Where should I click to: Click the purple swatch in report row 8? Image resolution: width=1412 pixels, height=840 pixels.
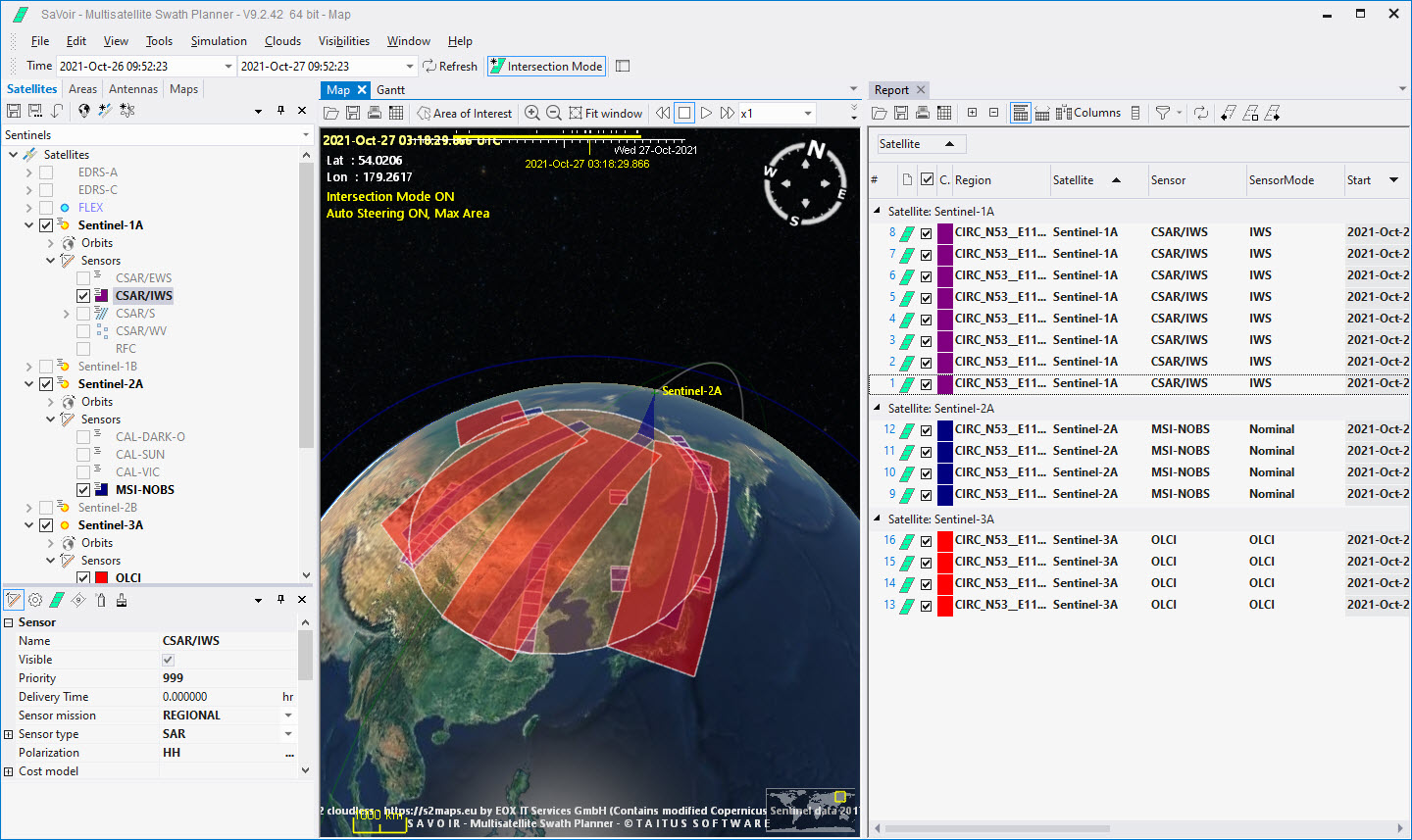[945, 233]
